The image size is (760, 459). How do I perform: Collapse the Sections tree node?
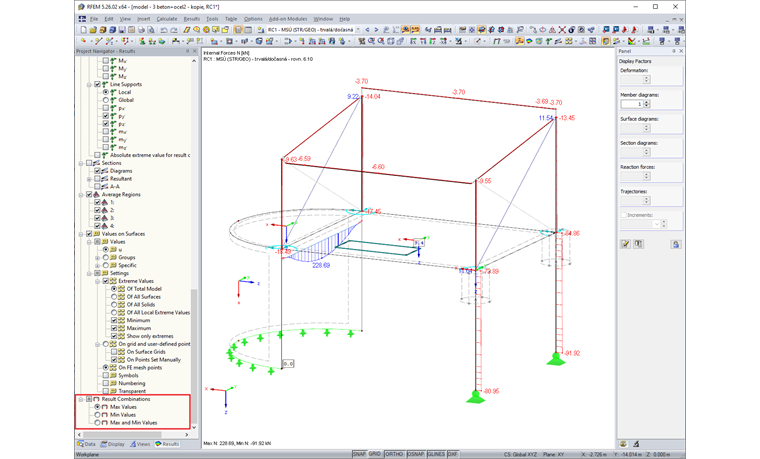click(81, 163)
